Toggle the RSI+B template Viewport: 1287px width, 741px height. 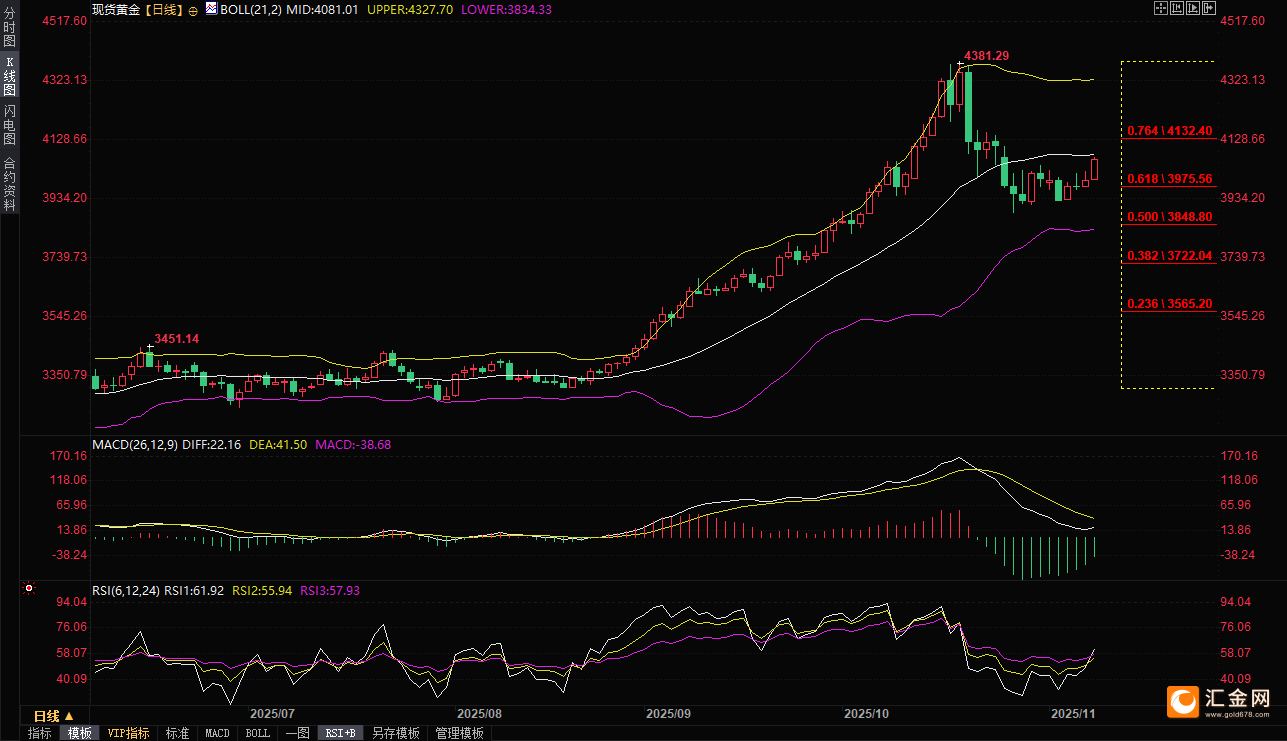coord(339,733)
